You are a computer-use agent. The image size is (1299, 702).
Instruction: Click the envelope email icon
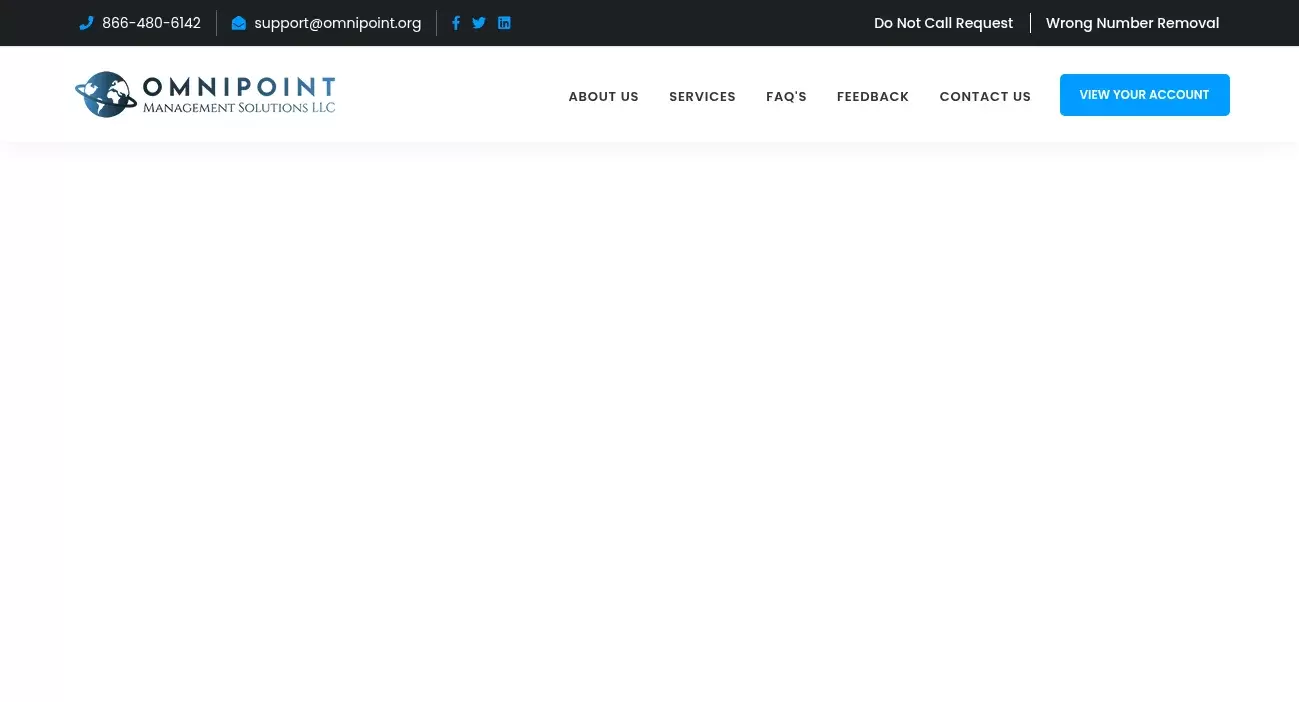click(239, 23)
